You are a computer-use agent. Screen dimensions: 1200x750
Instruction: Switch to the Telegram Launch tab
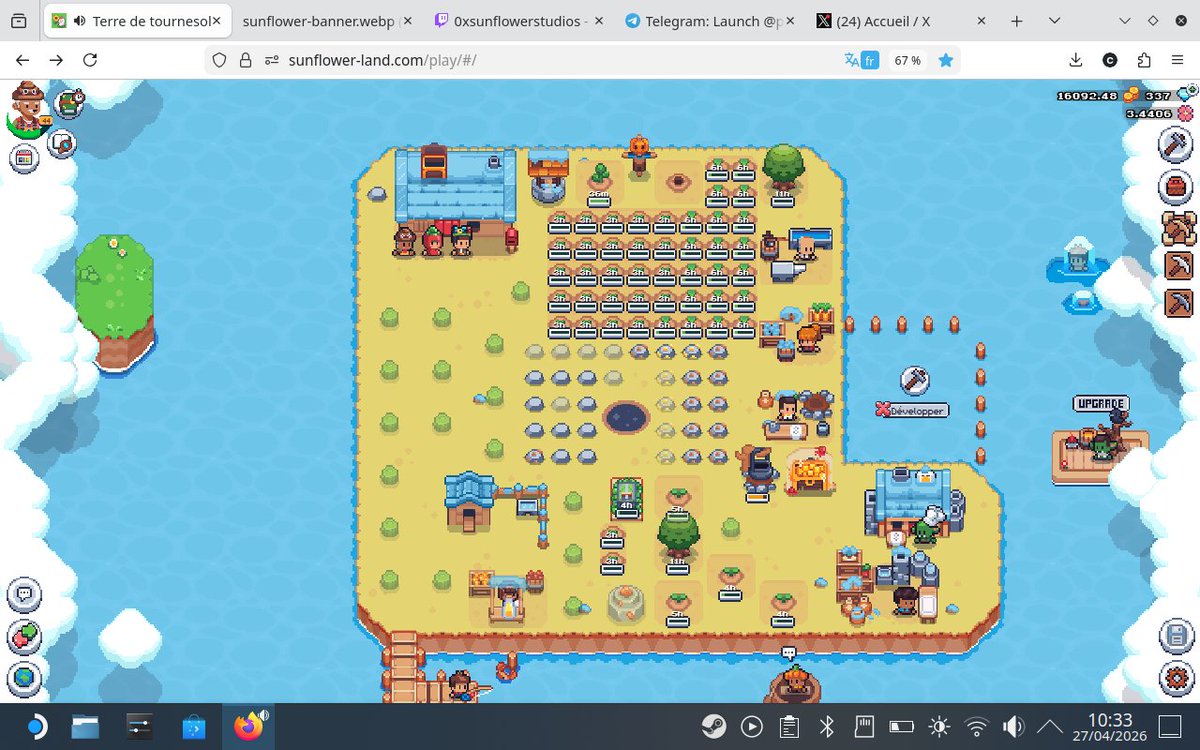tap(709, 21)
